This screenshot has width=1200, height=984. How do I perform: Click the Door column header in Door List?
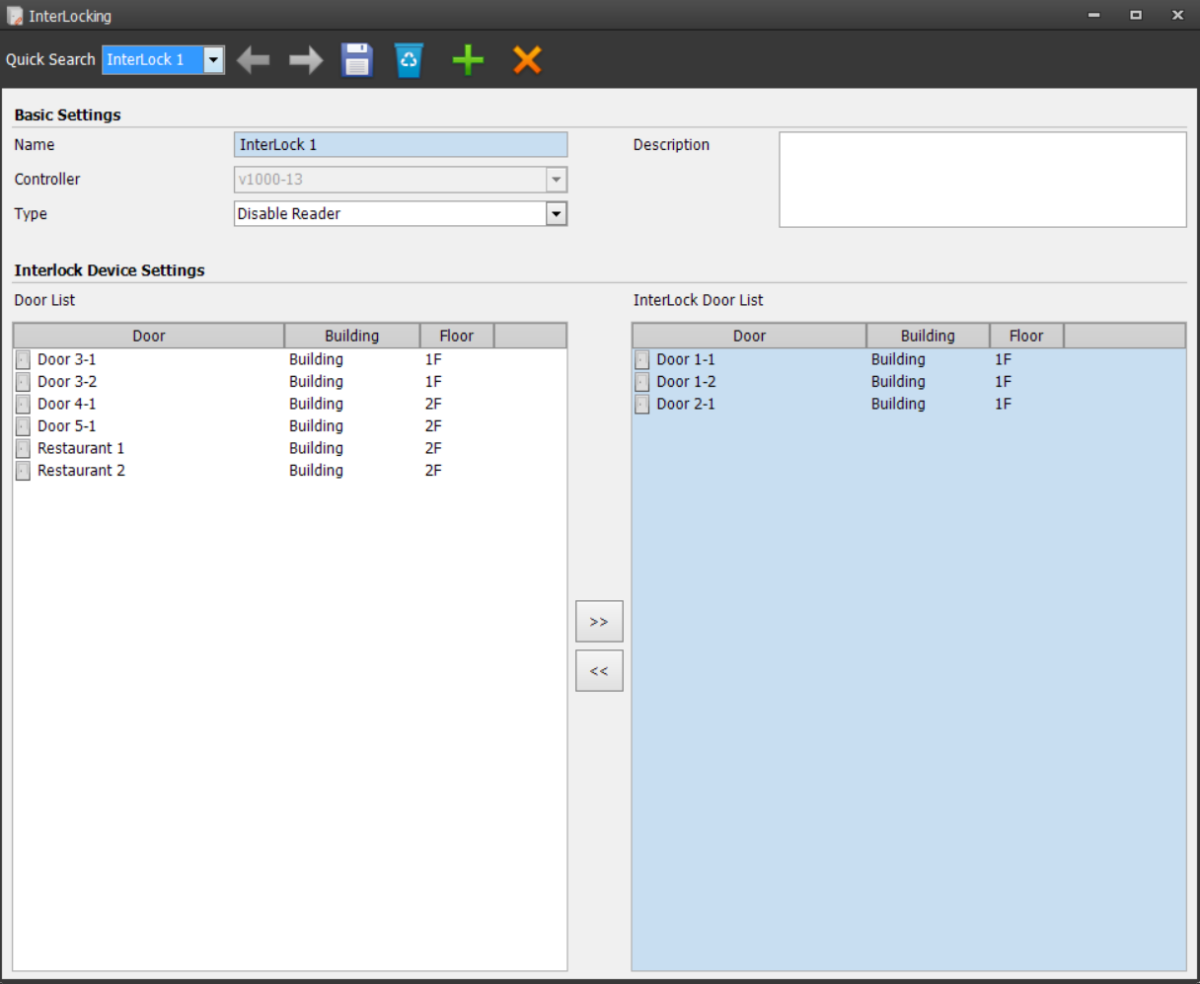(148, 335)
